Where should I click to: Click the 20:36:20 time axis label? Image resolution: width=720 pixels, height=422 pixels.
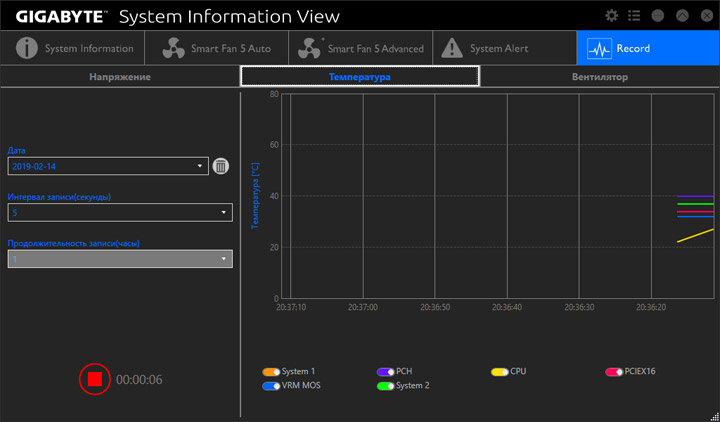click(651, 307)
